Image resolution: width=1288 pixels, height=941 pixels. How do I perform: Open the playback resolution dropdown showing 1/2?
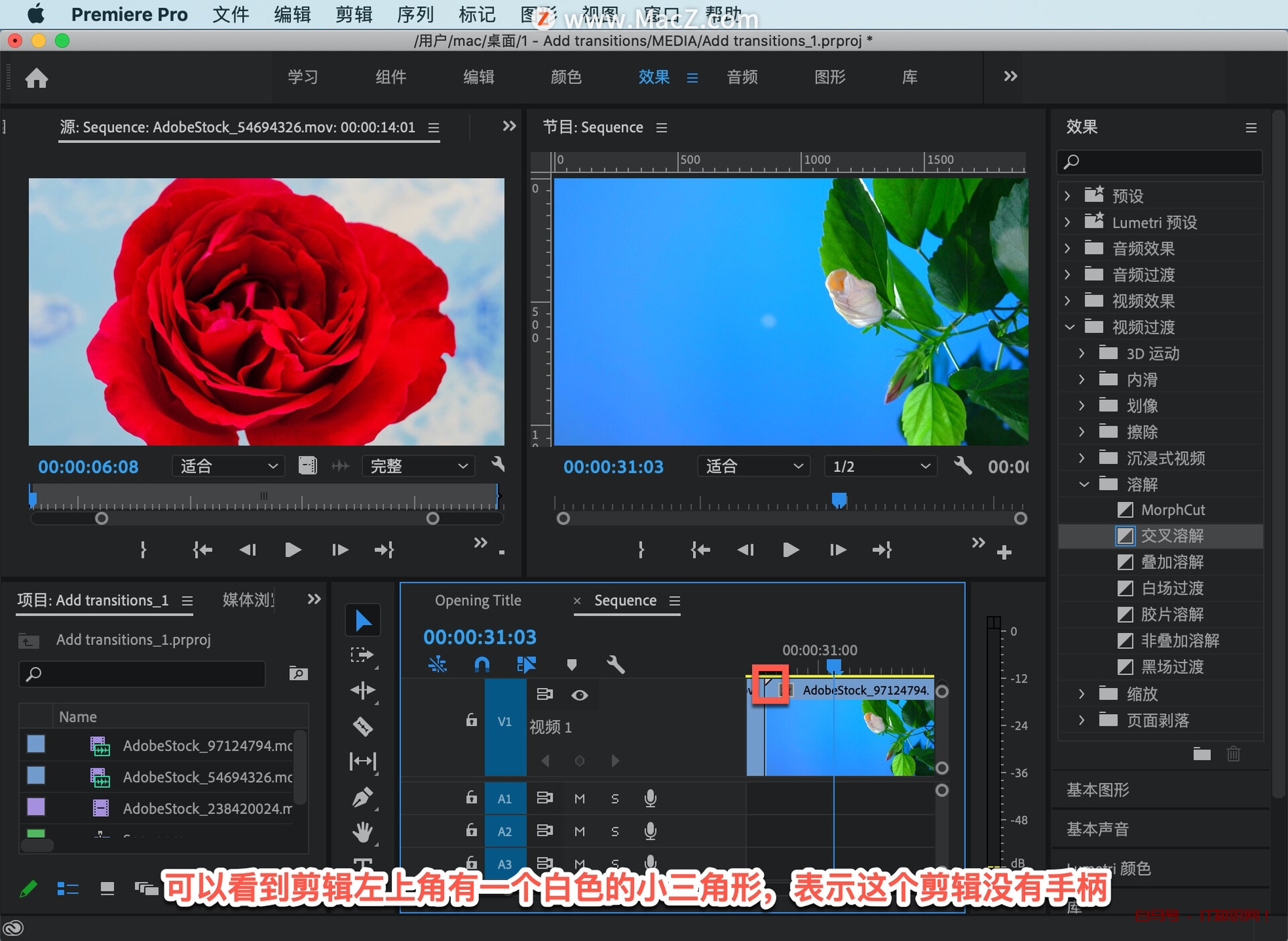click(x=879, y=466)
